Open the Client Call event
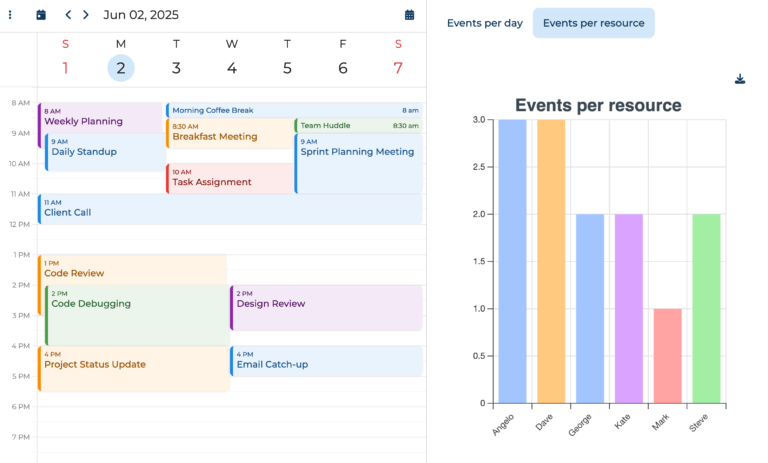The width and height of the screenshot is (768, 463). pyautogui.click(x=229, y=209)
